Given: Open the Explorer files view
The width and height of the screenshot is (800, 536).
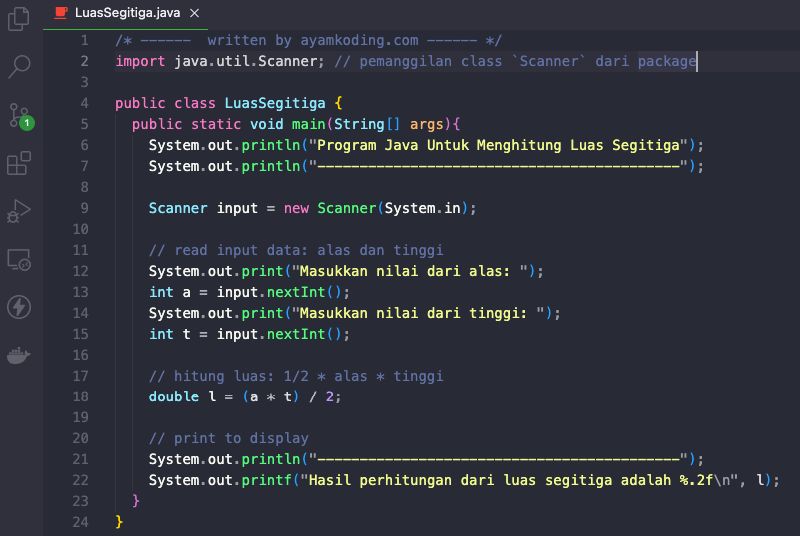Looking at the screenshot, I should 19,19.
